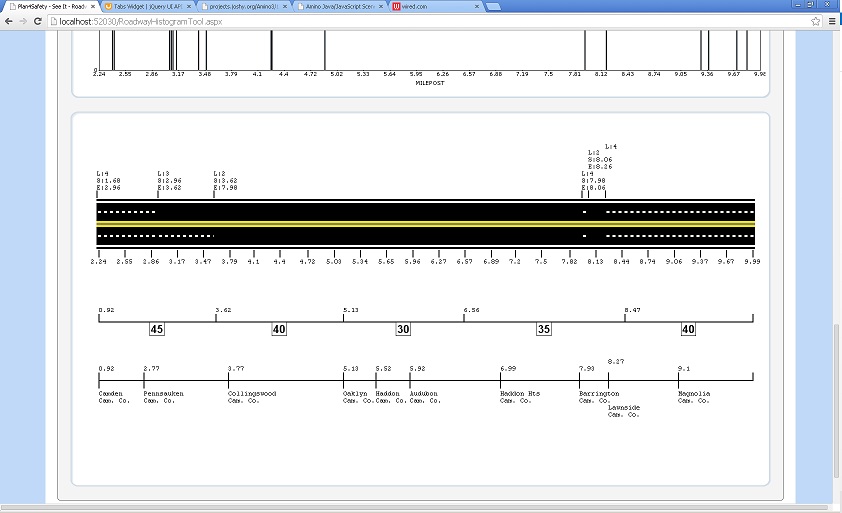The image size is (842, 513).
Task: Open a new browser tab
Action: point(493,6)
